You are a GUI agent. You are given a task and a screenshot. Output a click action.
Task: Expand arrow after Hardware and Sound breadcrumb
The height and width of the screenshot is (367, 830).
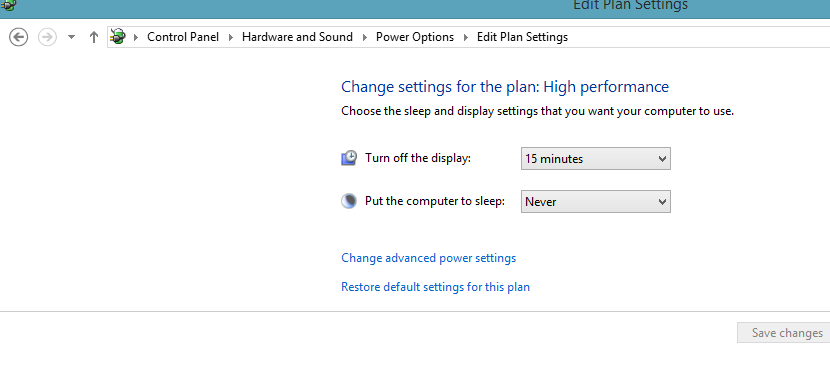[364, 37]
